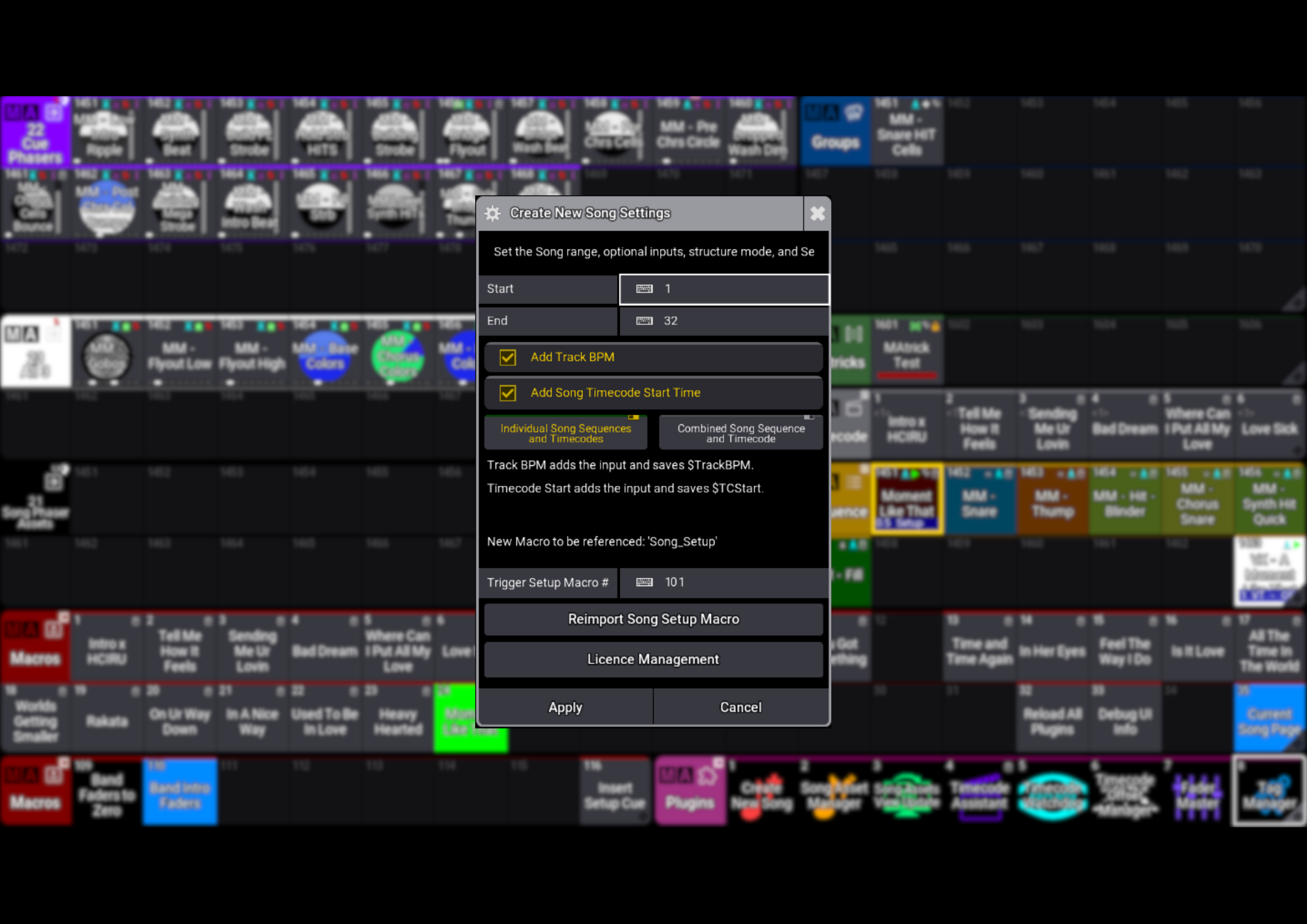Open the Song Assets View Update plugin
The width and height of the screenshot is (1307, 924).
pos(907,793)
